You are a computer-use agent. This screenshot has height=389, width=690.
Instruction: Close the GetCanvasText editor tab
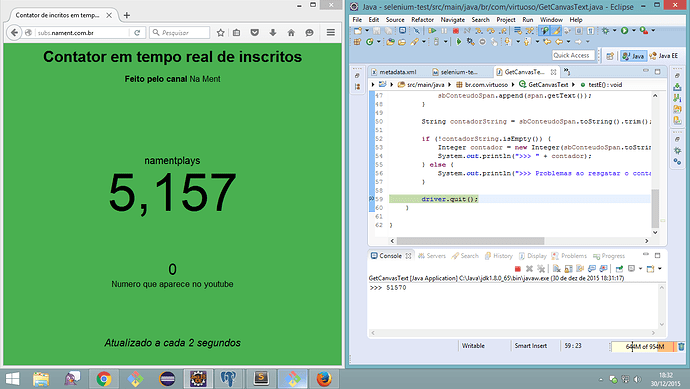[x=554, y=72]
